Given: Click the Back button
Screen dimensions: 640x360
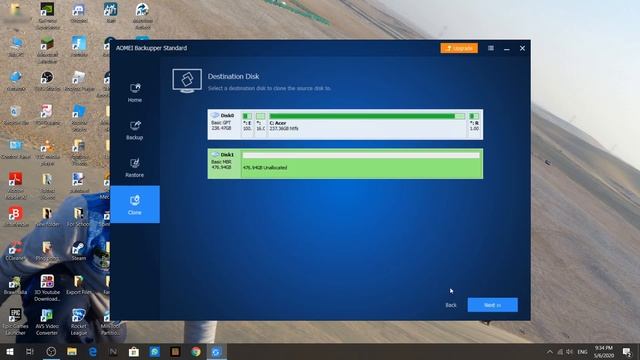Looking at the screenshot, I should click(x=451, y=305).
